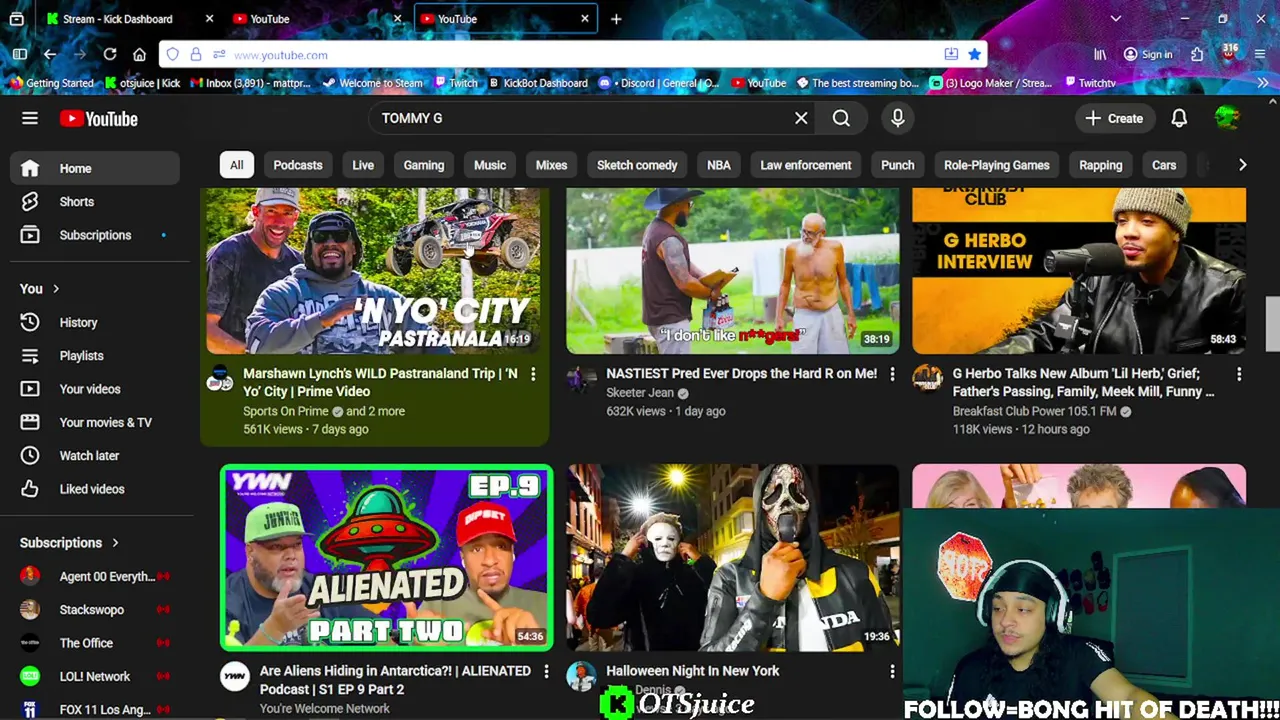The width and height of the screenshot is (1280, 720).
Task: Open Your movies & TV
Action: (x=95, y=422)
